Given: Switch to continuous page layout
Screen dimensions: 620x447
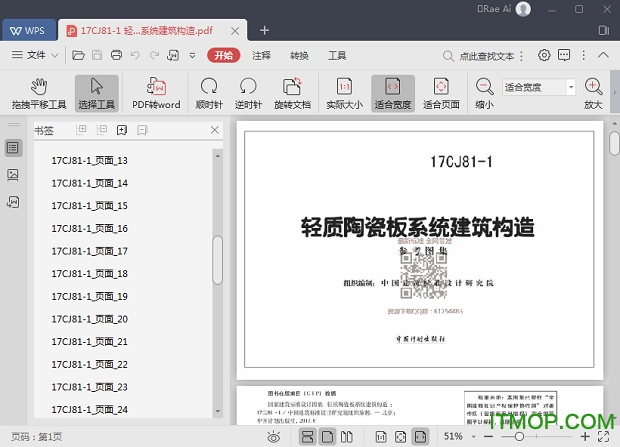Looking at the screenshot, I should point(307,437).
